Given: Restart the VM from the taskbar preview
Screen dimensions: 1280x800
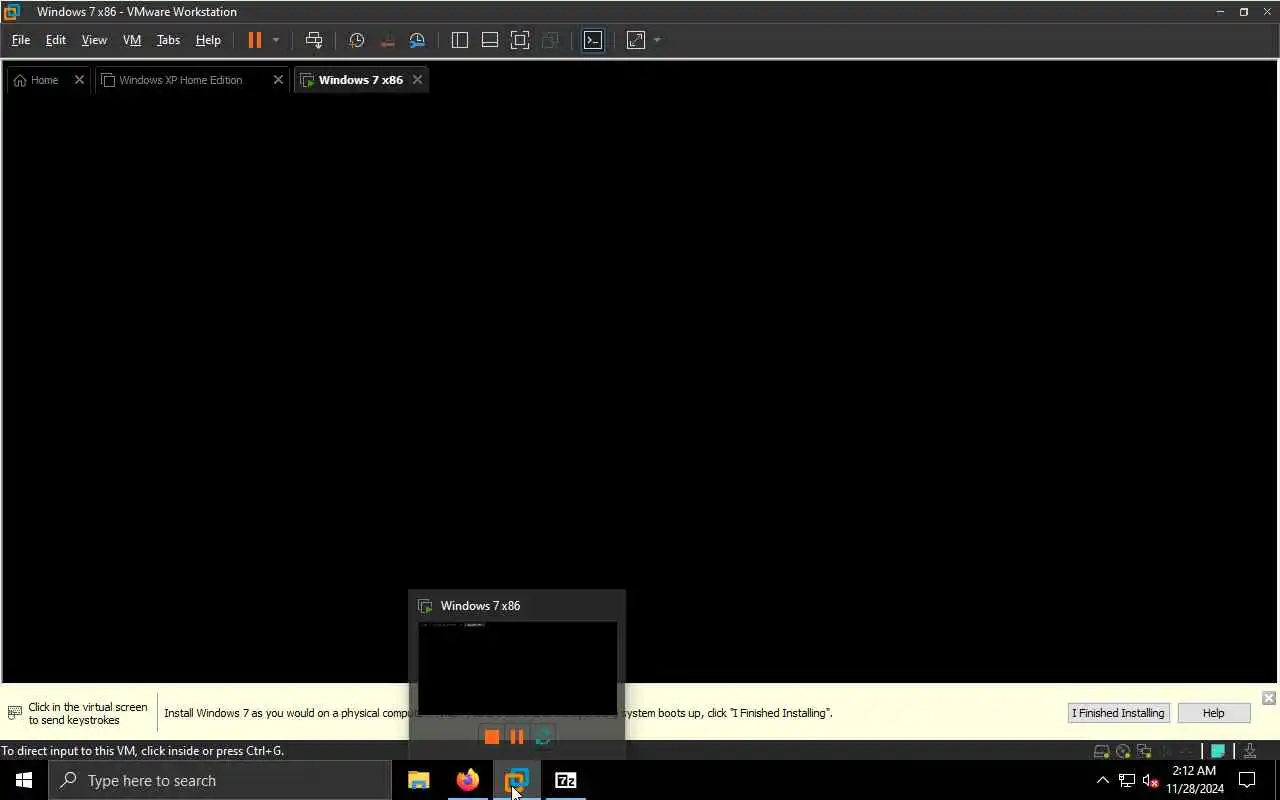Looking at the screenshot, I should tap(543, 737).
